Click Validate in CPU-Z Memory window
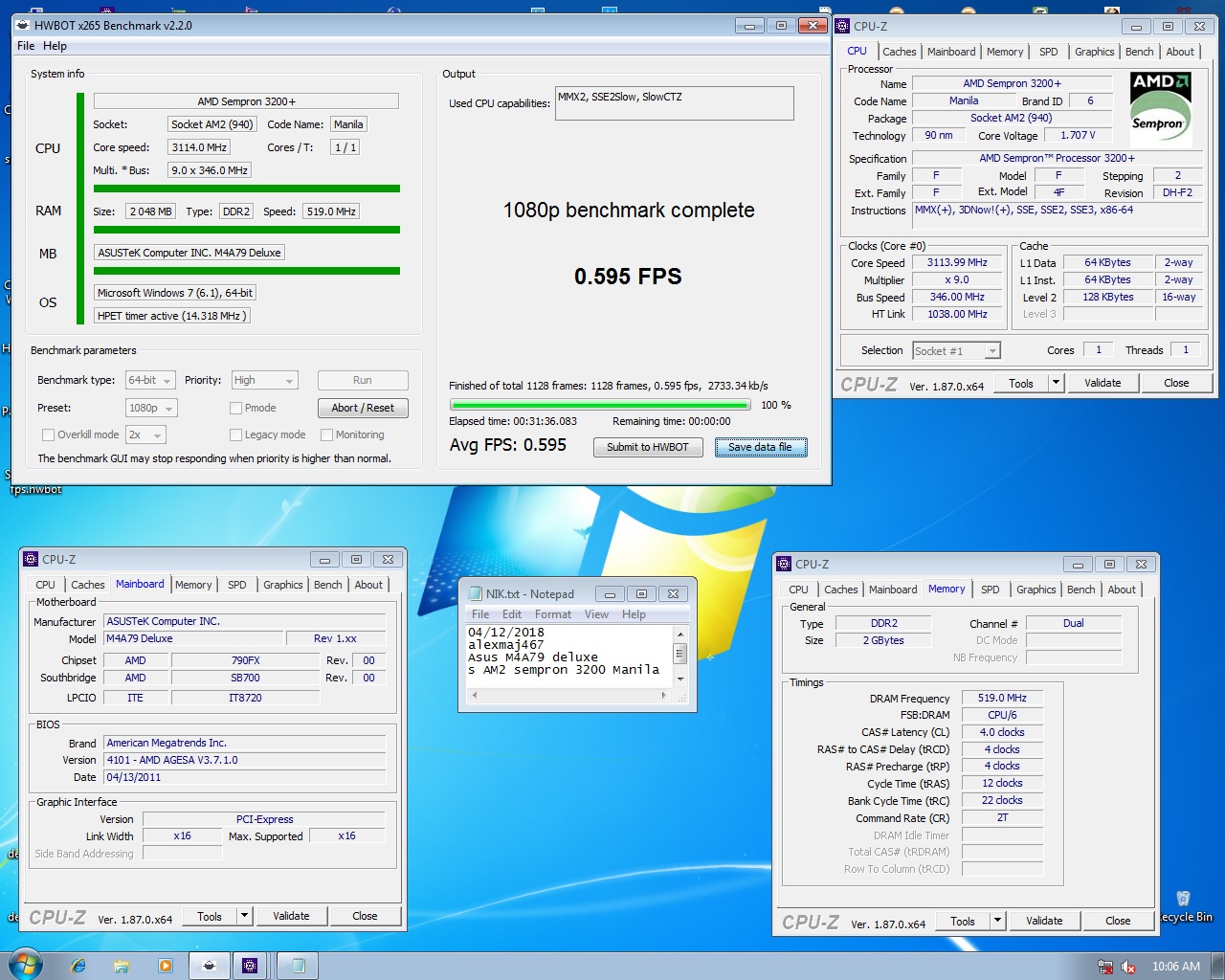Image resolution: width=1225 pixels, height=980 pixels. (x=1044, y=921)
